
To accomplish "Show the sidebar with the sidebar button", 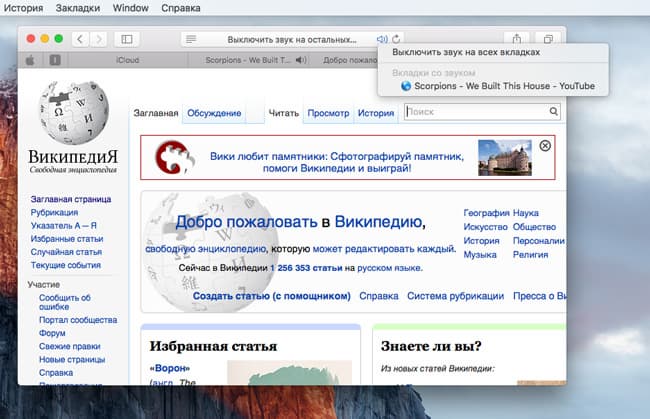I will pyautogui.click(x=126, y=39).
